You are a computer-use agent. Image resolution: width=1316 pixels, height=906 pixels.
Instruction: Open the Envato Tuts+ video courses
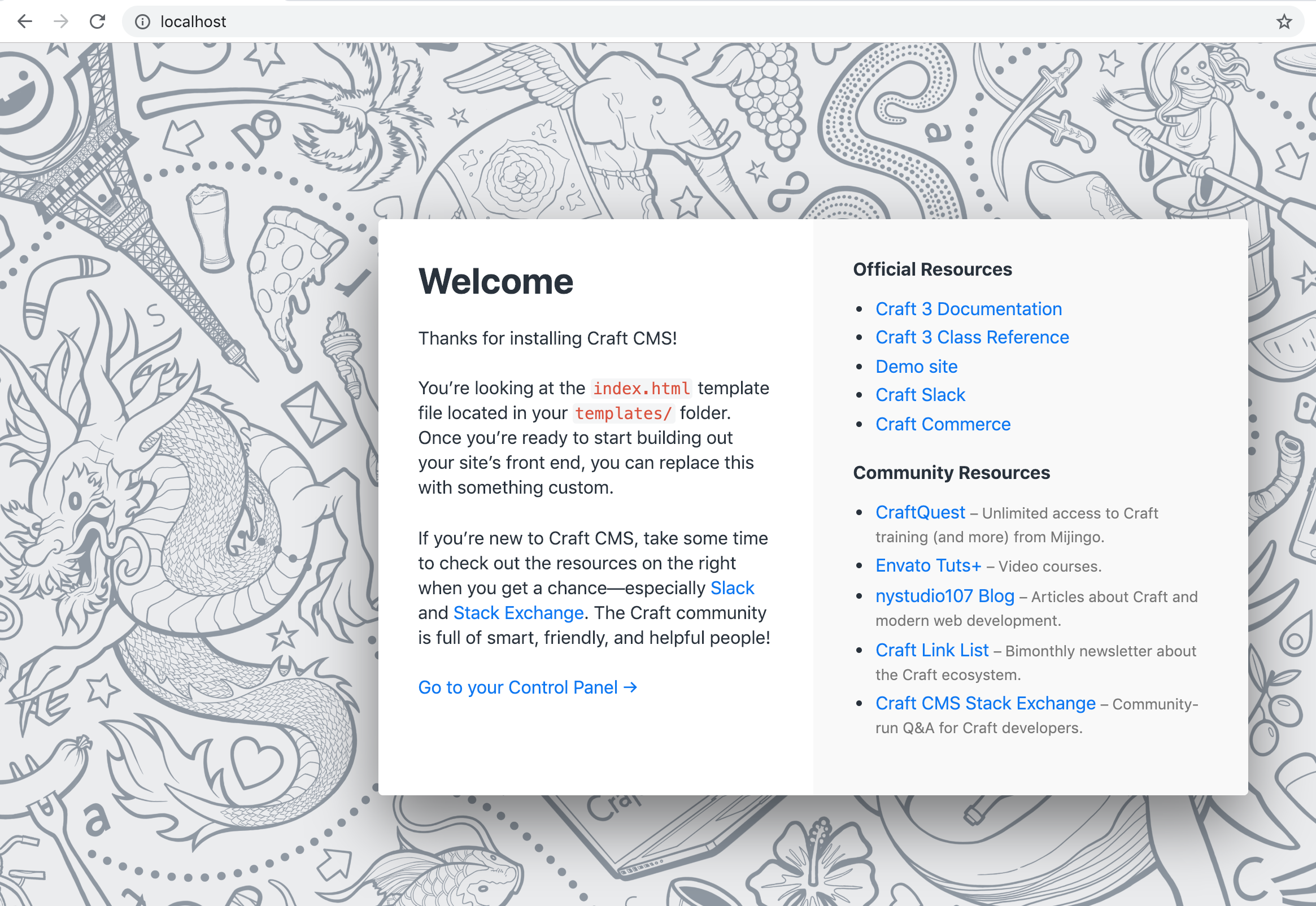point(929,565)
